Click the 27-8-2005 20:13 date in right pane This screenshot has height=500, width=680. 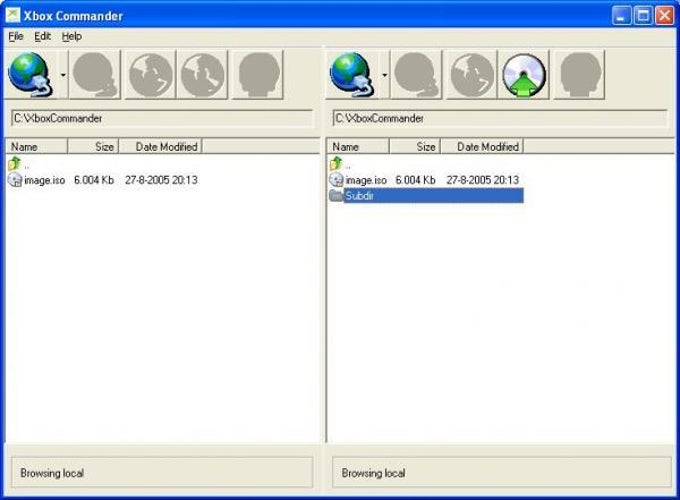[482, 180]
